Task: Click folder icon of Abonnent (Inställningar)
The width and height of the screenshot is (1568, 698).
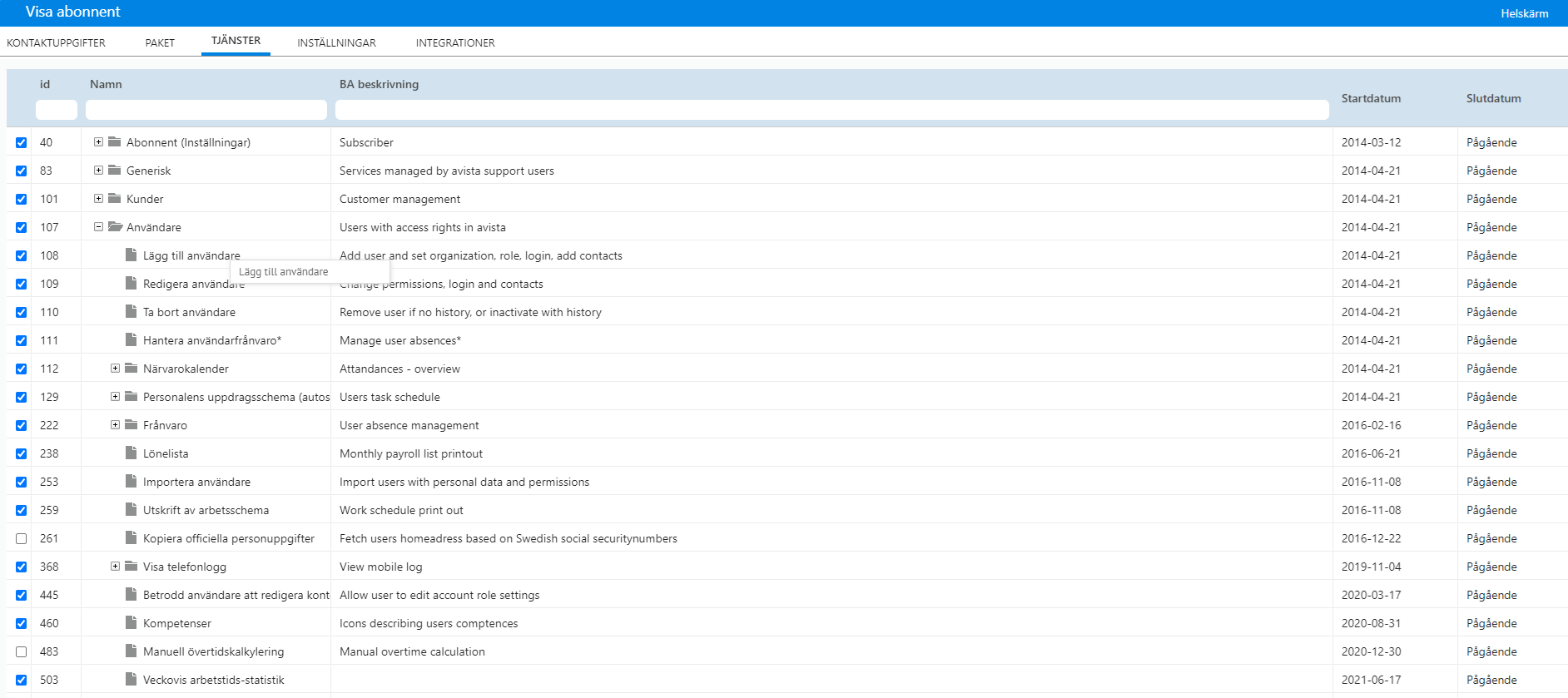Action: [115, 141]
